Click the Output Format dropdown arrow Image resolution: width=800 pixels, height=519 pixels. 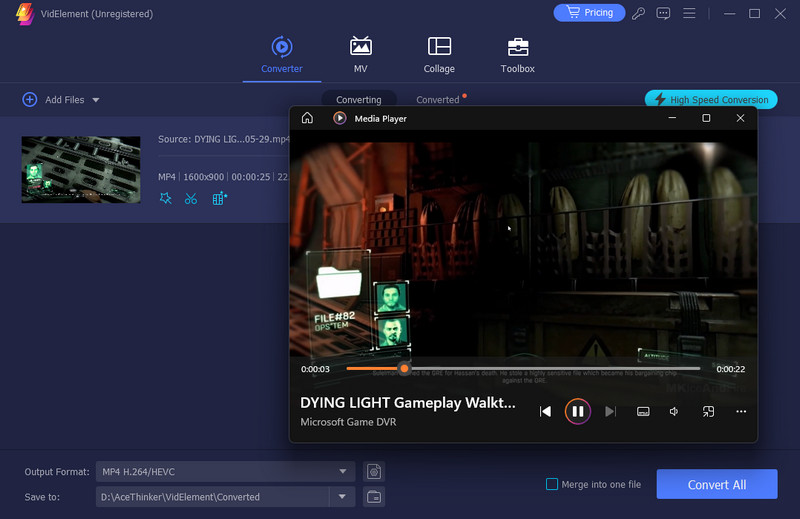(x=343, y=472)
